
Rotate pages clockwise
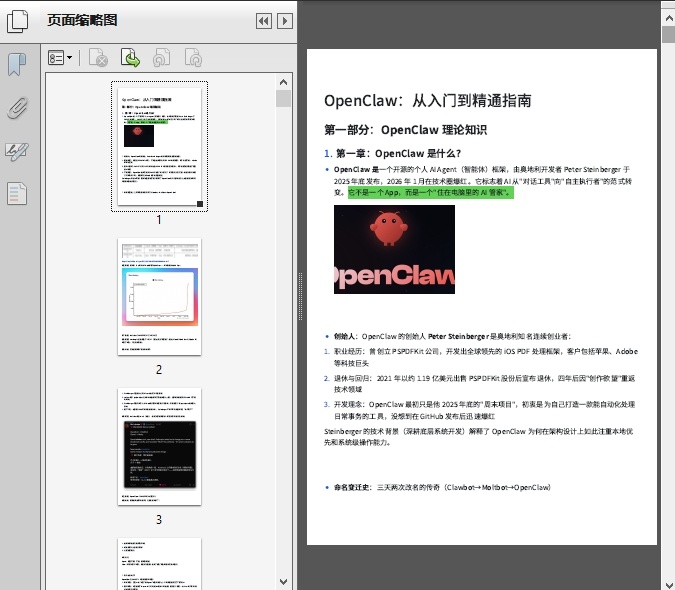193,58
